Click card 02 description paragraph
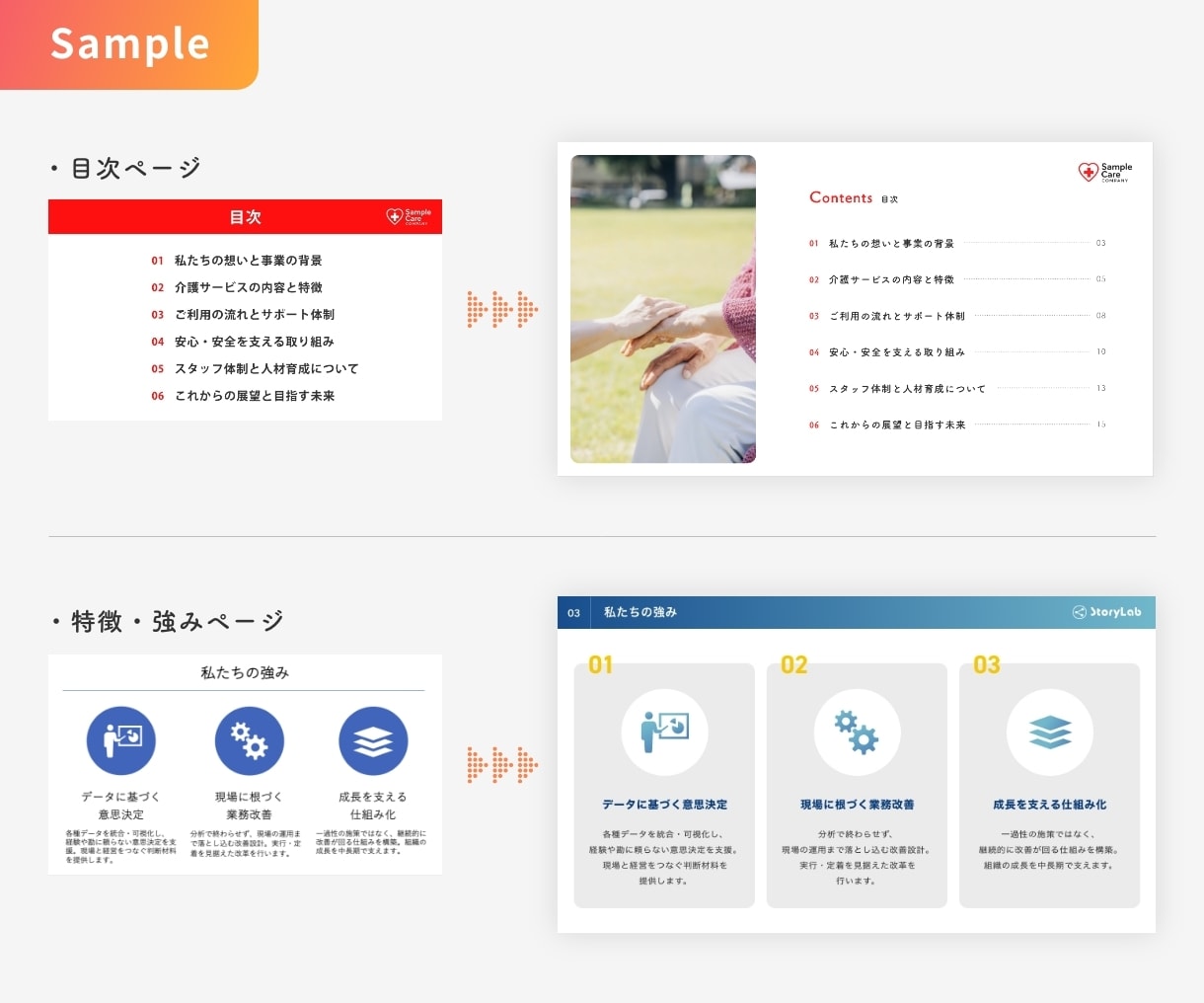This screenshot has height=1003, width=1204. coord(857,857)
